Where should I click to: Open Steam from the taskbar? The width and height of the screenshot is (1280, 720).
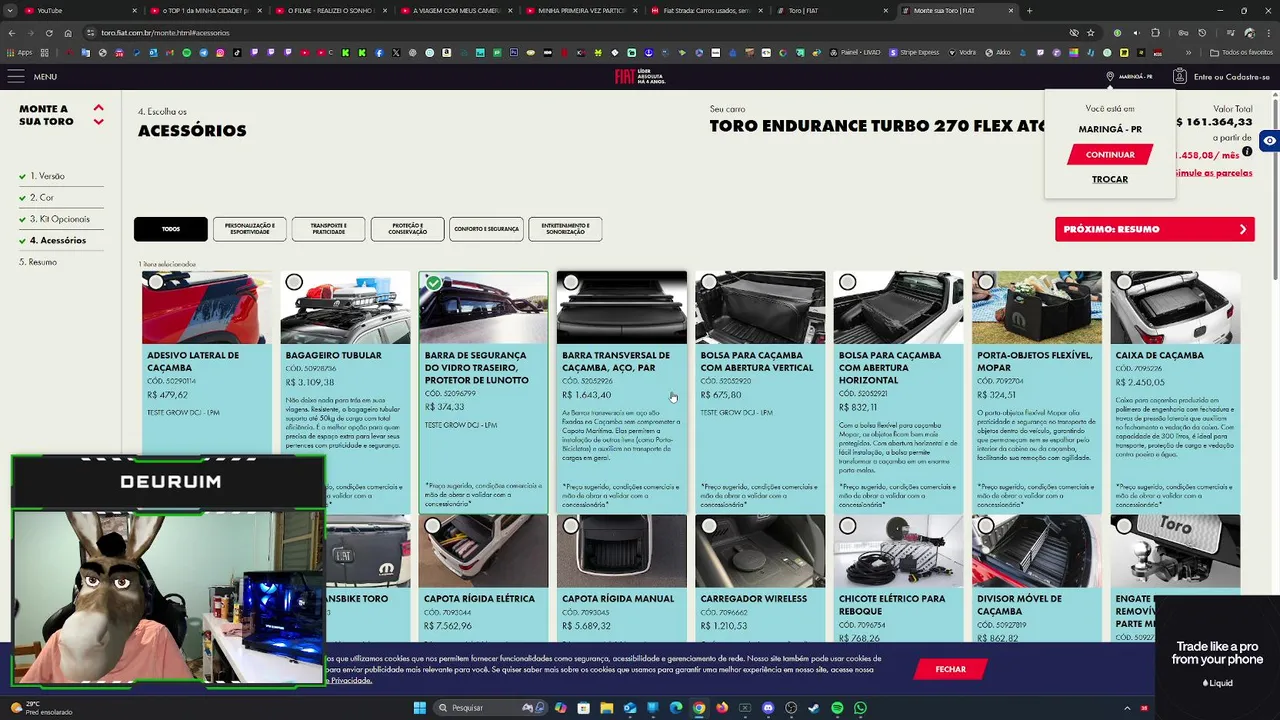point(814,708)
